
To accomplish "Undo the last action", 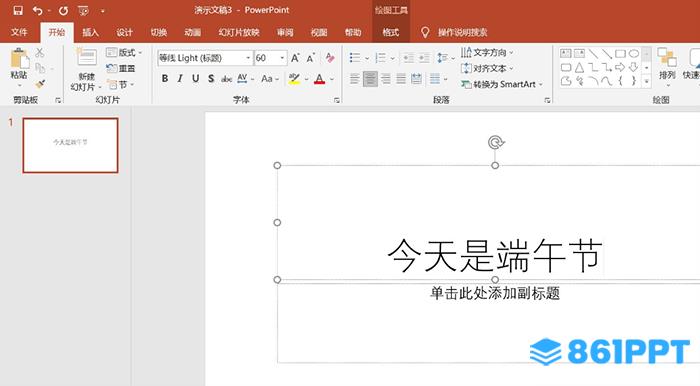I will (38, 10).
